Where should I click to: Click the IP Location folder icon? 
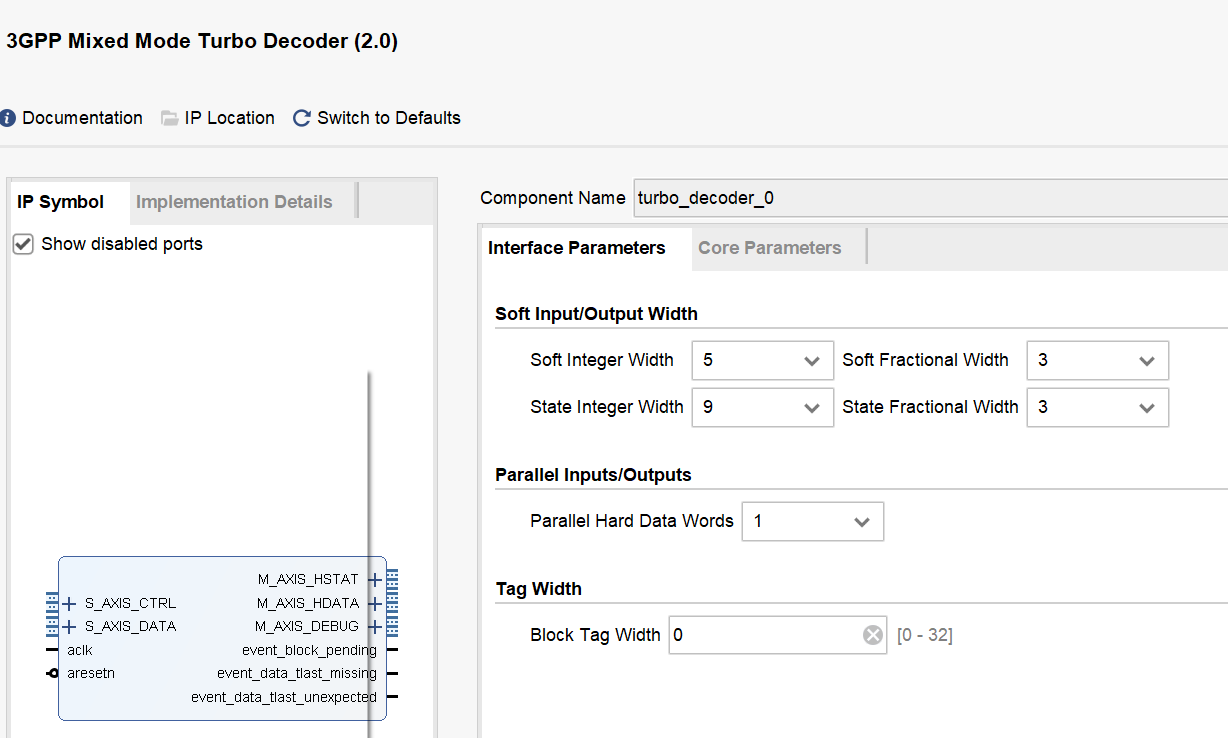click(x=170, y=118)
